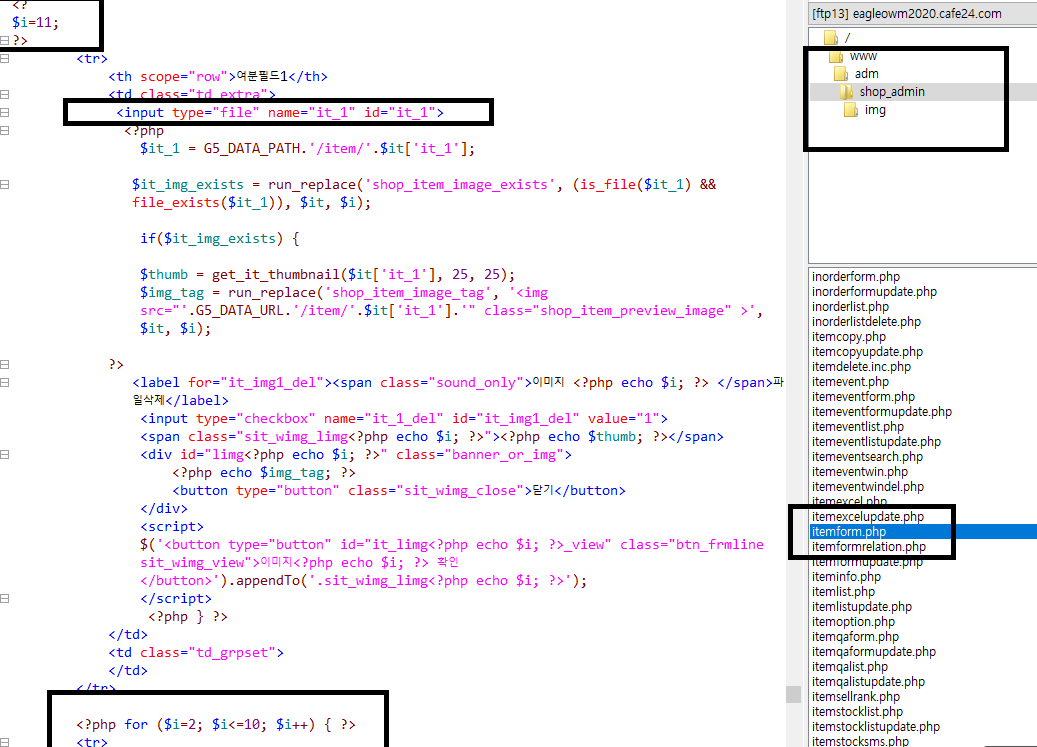This screenshot has width=1037, height=747.
Task: Select itemqalistupdate.php in the file list
Action: (x=868, y=682)
